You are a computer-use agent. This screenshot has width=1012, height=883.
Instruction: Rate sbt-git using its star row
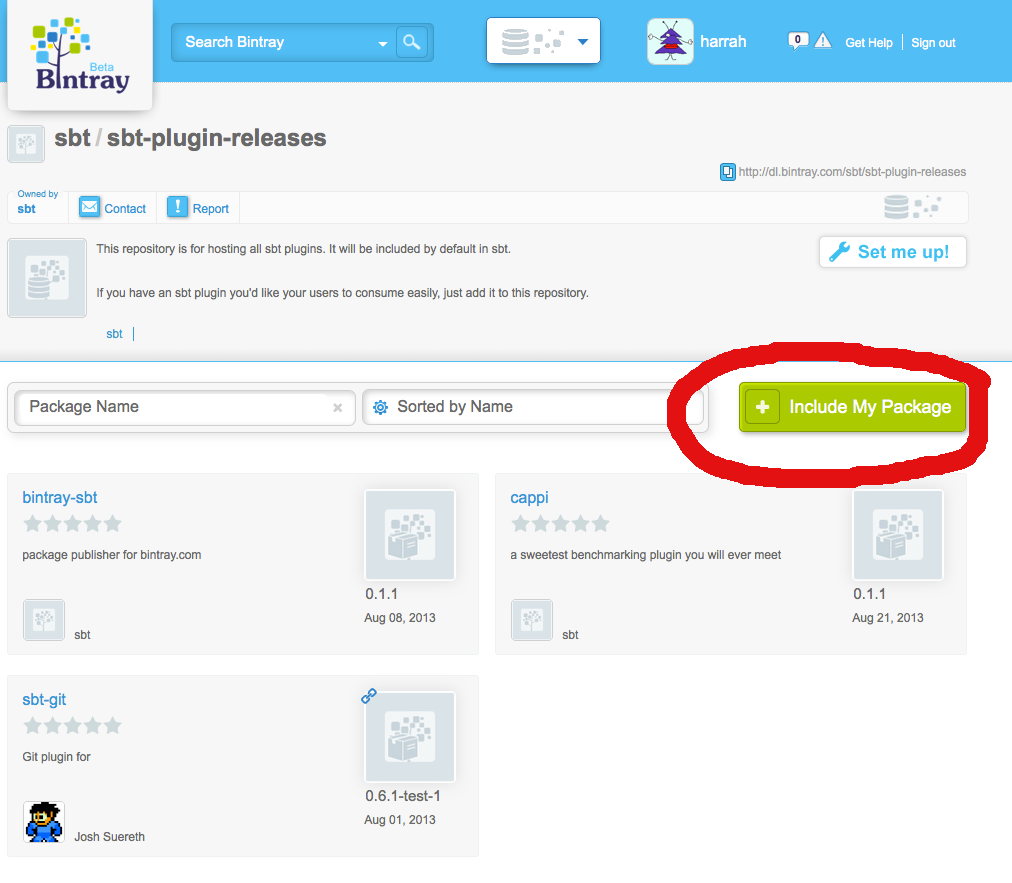click(72, 726)
